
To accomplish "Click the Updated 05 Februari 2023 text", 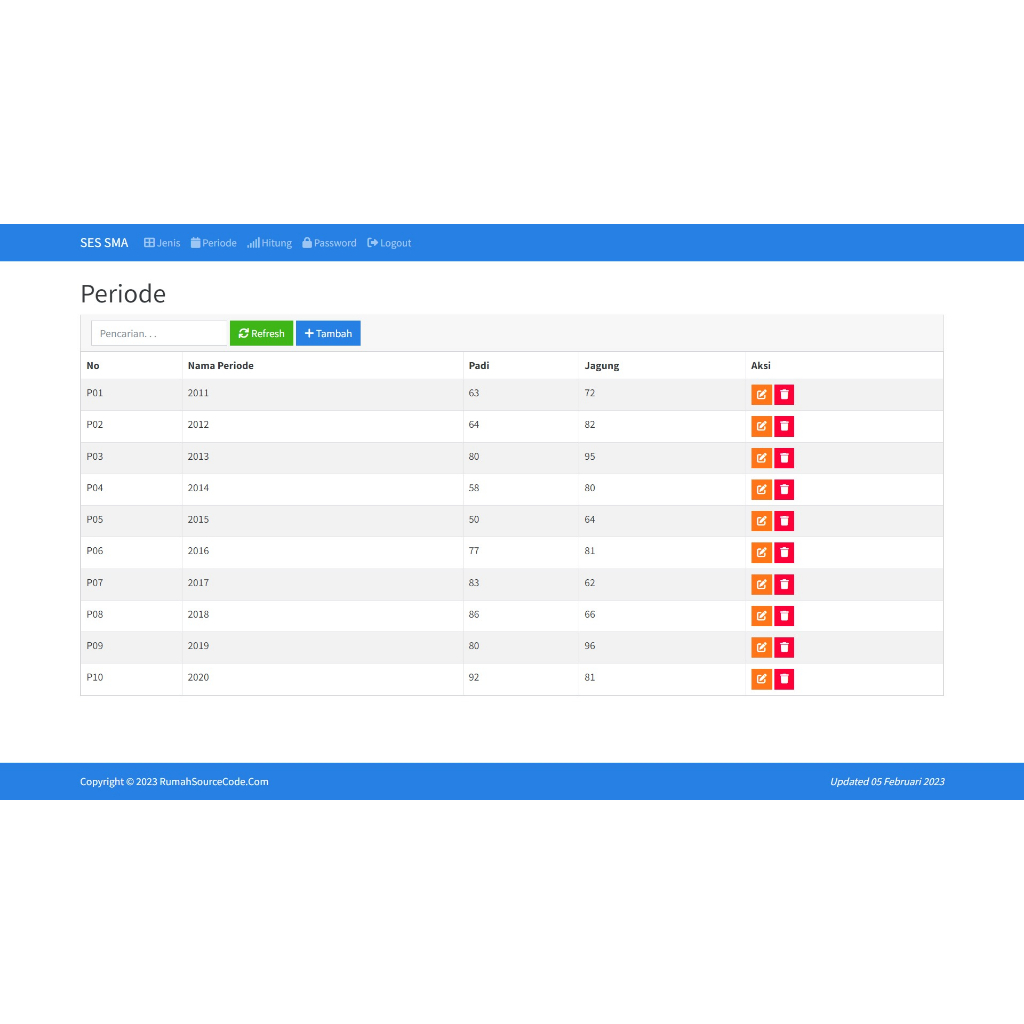I will click(887, 782).
